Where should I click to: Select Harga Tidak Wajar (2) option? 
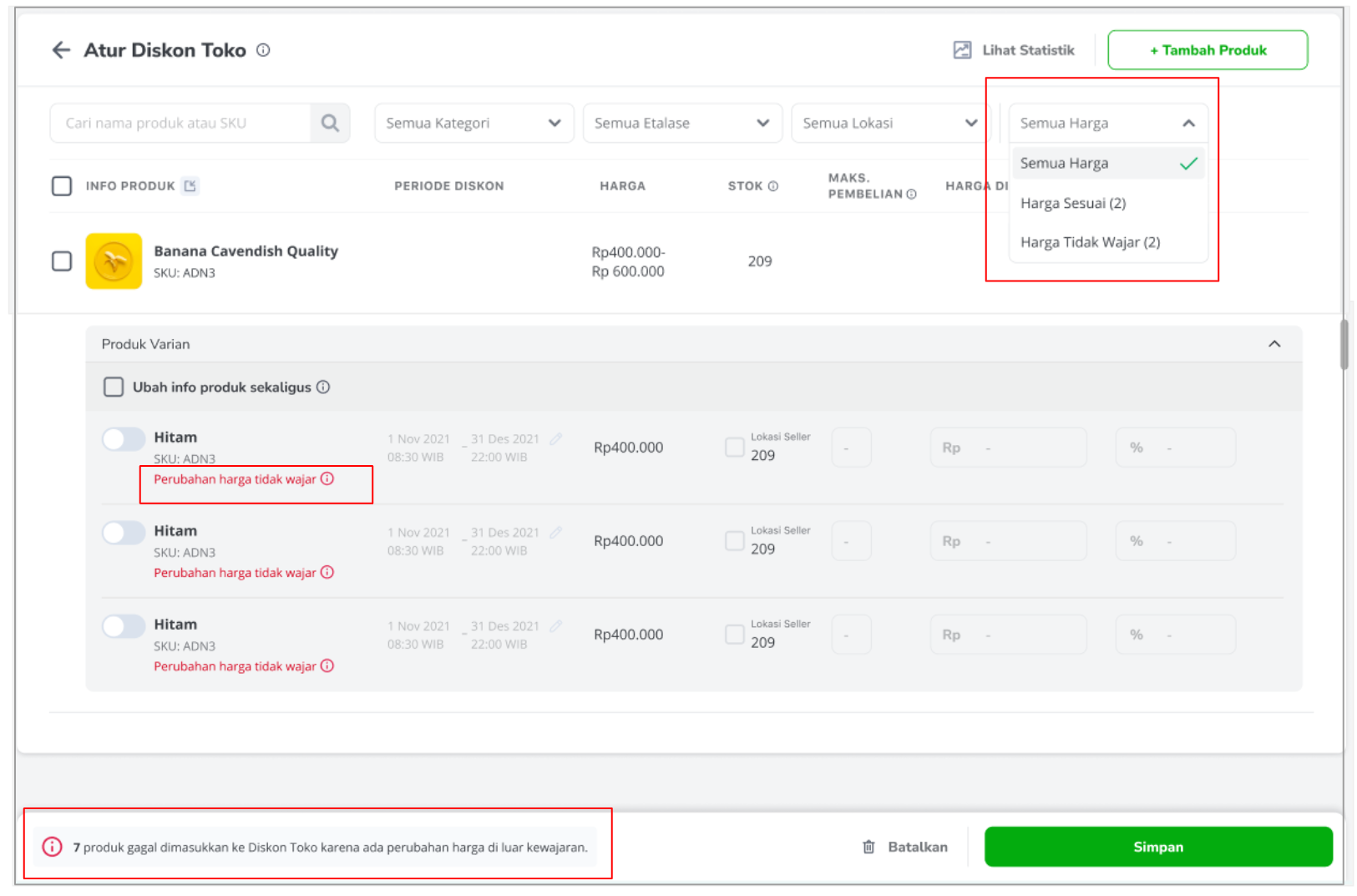coord(1108,242)
